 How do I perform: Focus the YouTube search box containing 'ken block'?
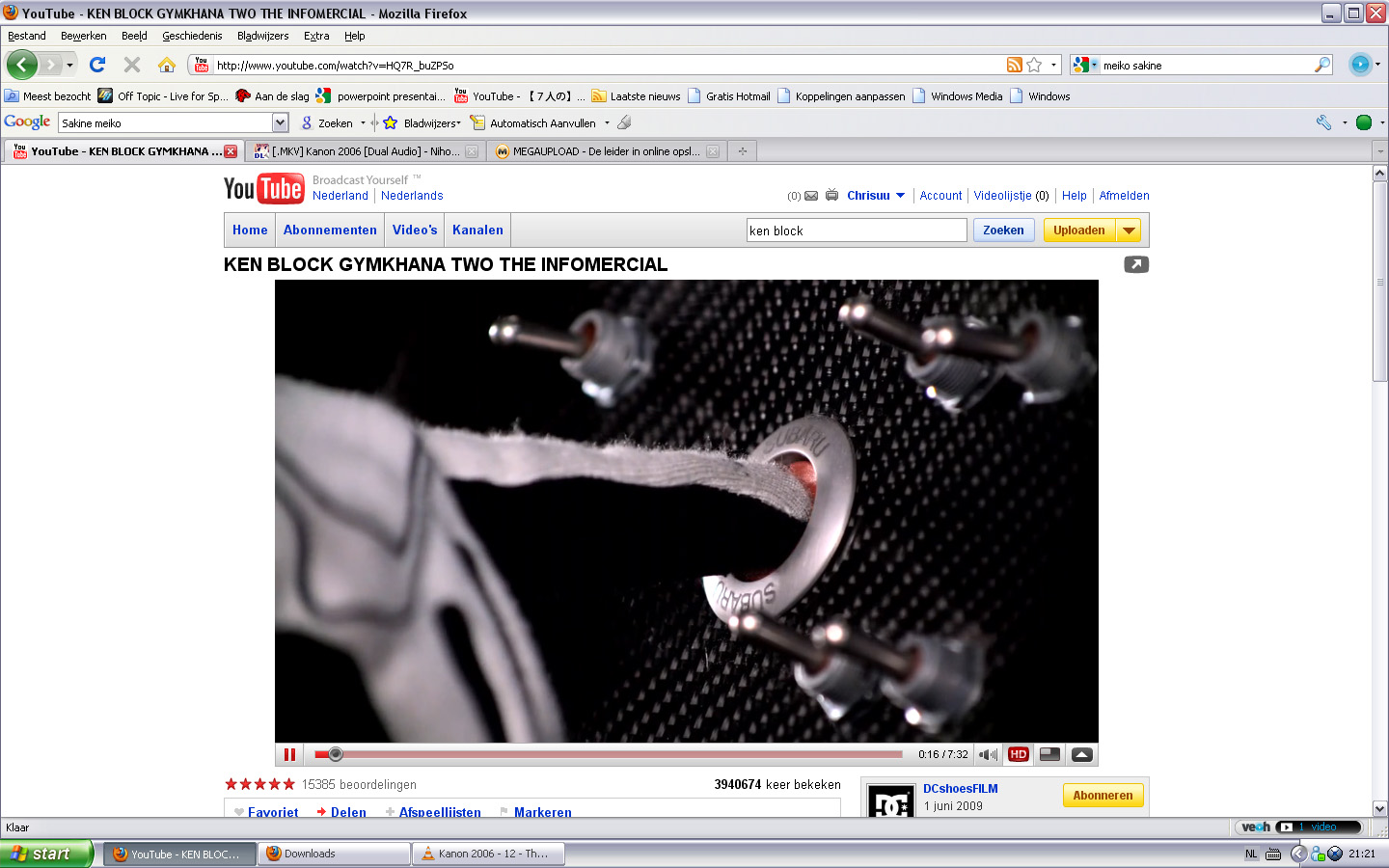pos(857,231)
